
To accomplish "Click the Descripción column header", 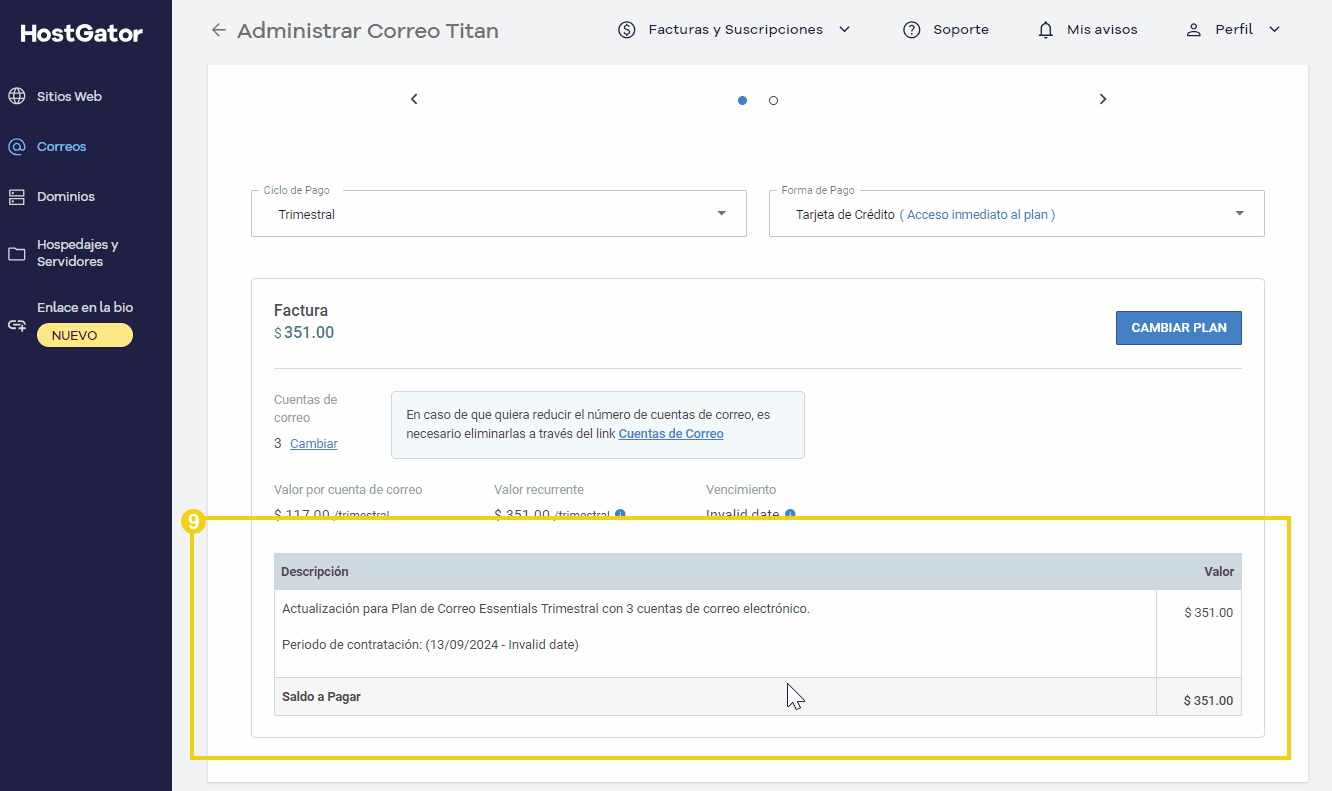I will pyautogui.click(x=315, y=572).
